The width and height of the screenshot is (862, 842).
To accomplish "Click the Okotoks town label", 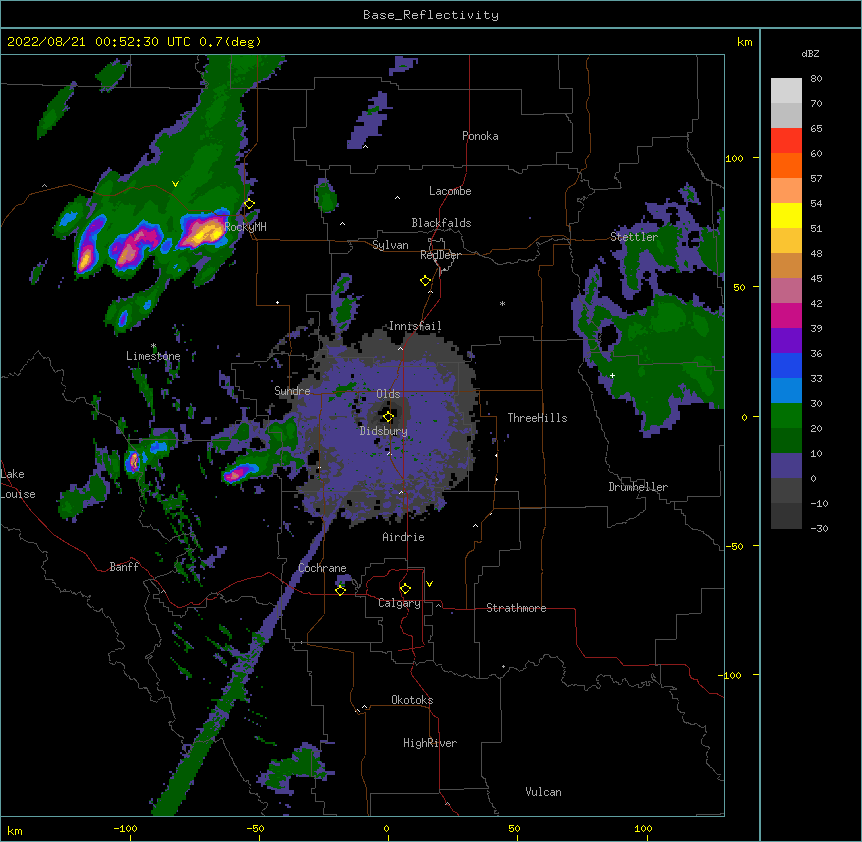I will [412, 700].
